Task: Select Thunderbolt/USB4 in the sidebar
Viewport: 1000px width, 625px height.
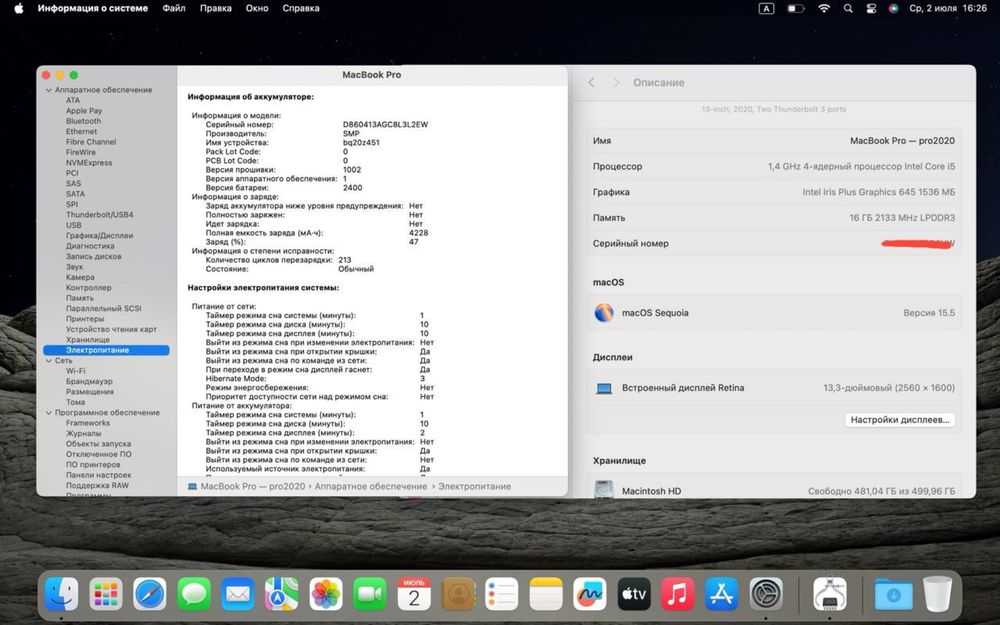Action: [x=99, y=215]
